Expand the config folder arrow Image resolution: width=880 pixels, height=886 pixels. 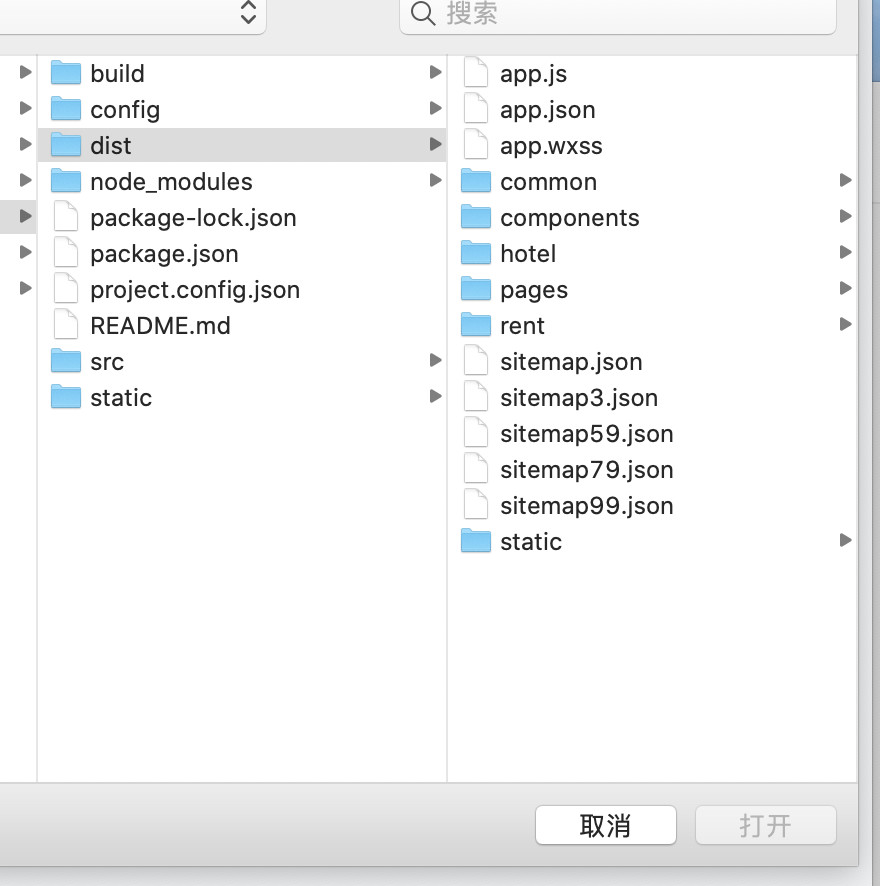[x=435, y=108]
